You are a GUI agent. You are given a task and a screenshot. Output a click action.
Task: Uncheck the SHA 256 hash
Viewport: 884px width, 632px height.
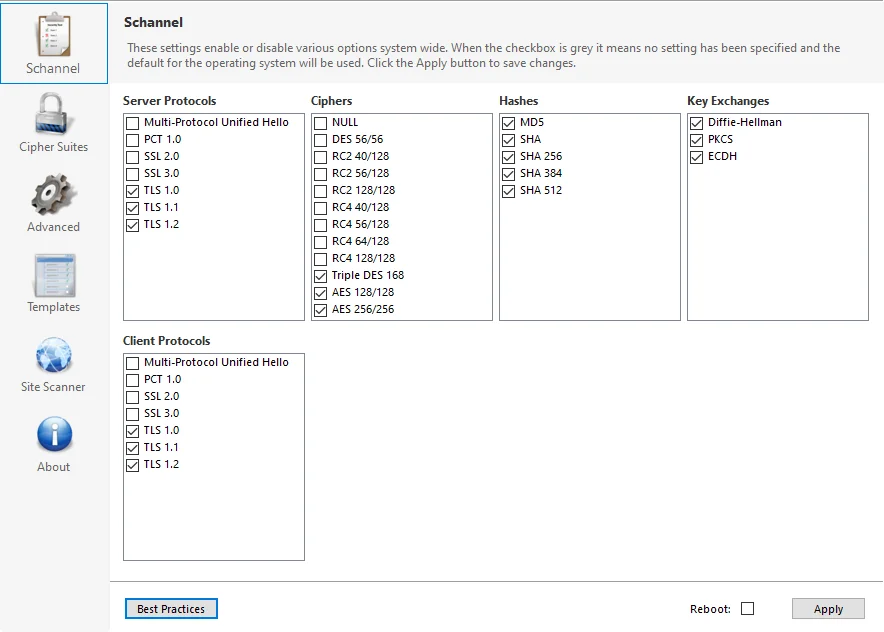pyautogui.click(x=509, y=157)
